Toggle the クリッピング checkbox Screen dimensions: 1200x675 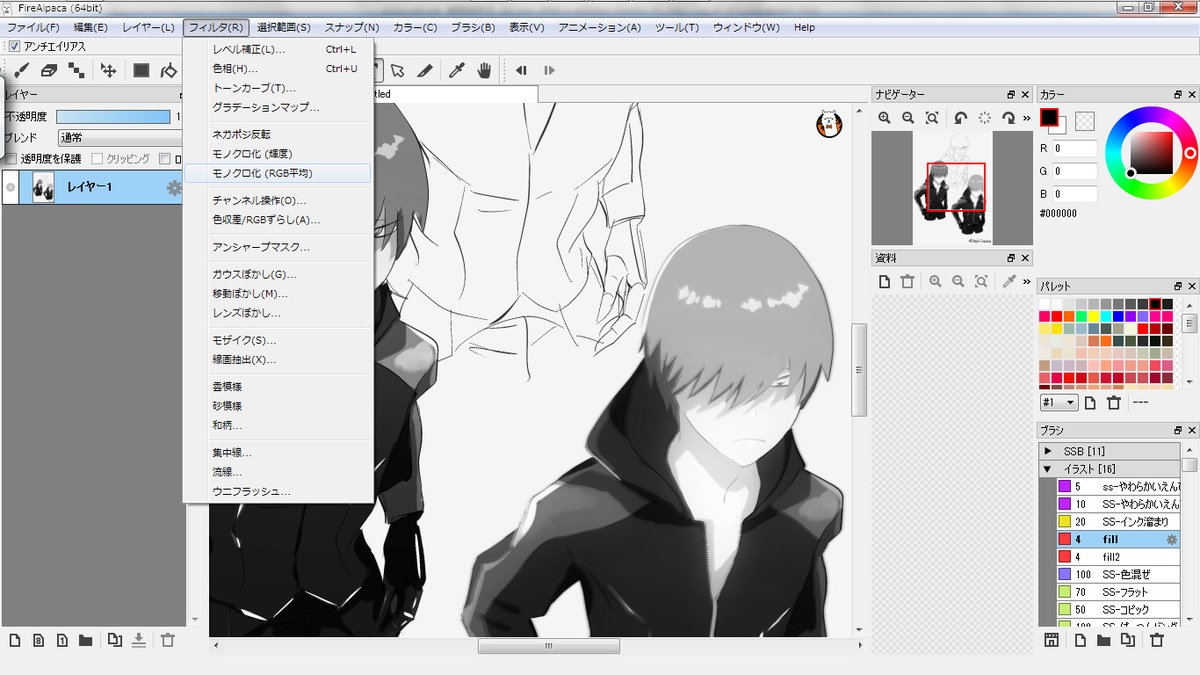(x=98, y=158)
